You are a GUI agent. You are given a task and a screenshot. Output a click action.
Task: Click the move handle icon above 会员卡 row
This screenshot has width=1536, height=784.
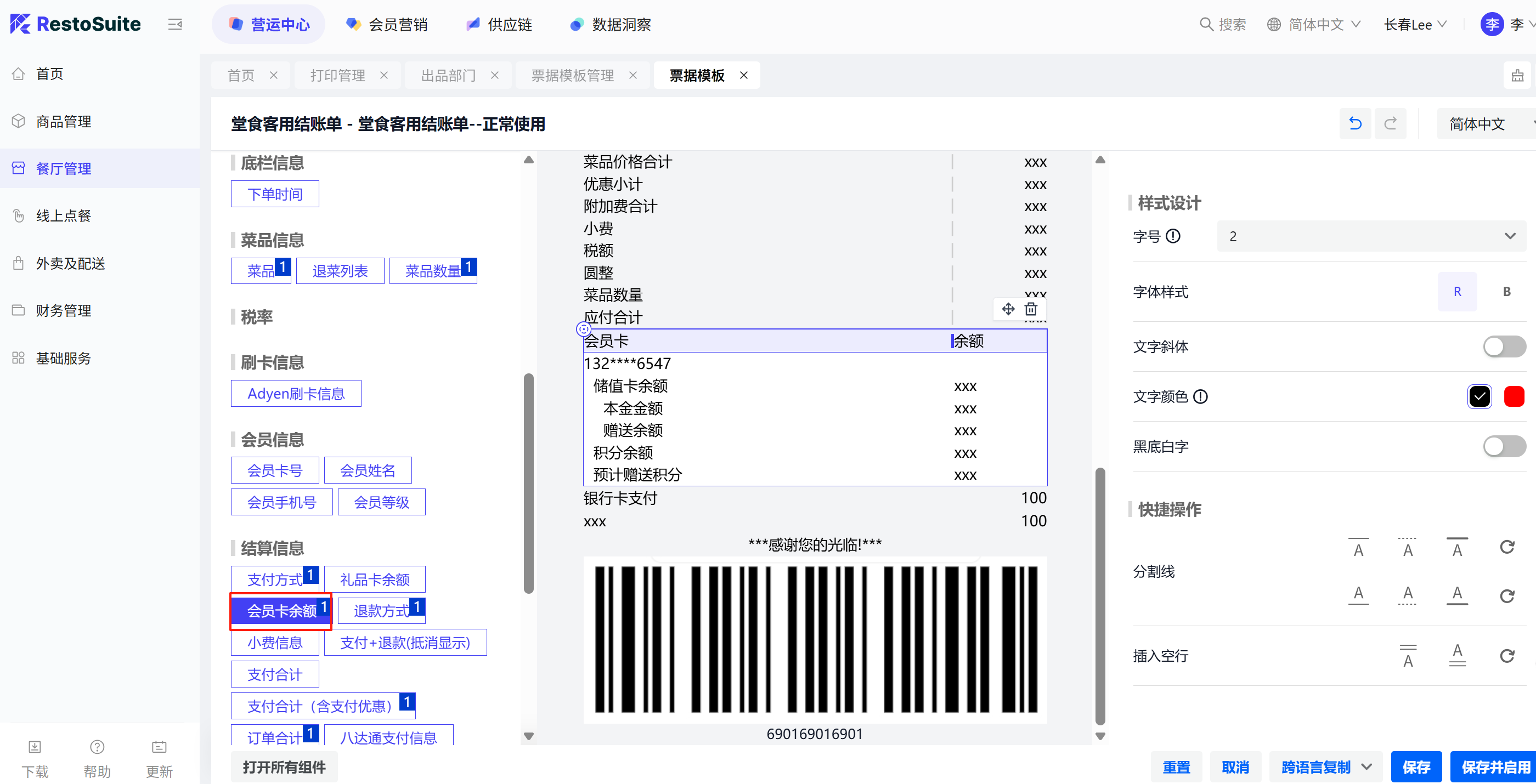[1008, 309]
